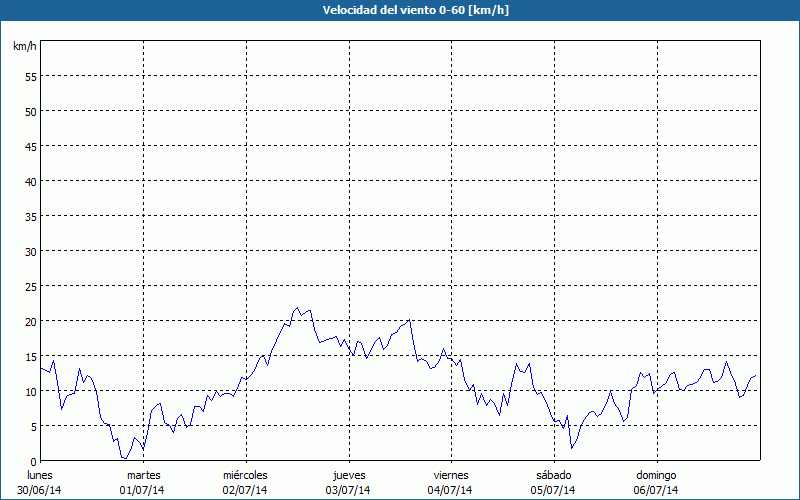Click the chart title 'Velocidad del viento 0-60'
Image resolution: width=800 pixels, height=500 pixels.
pos(400,10)
